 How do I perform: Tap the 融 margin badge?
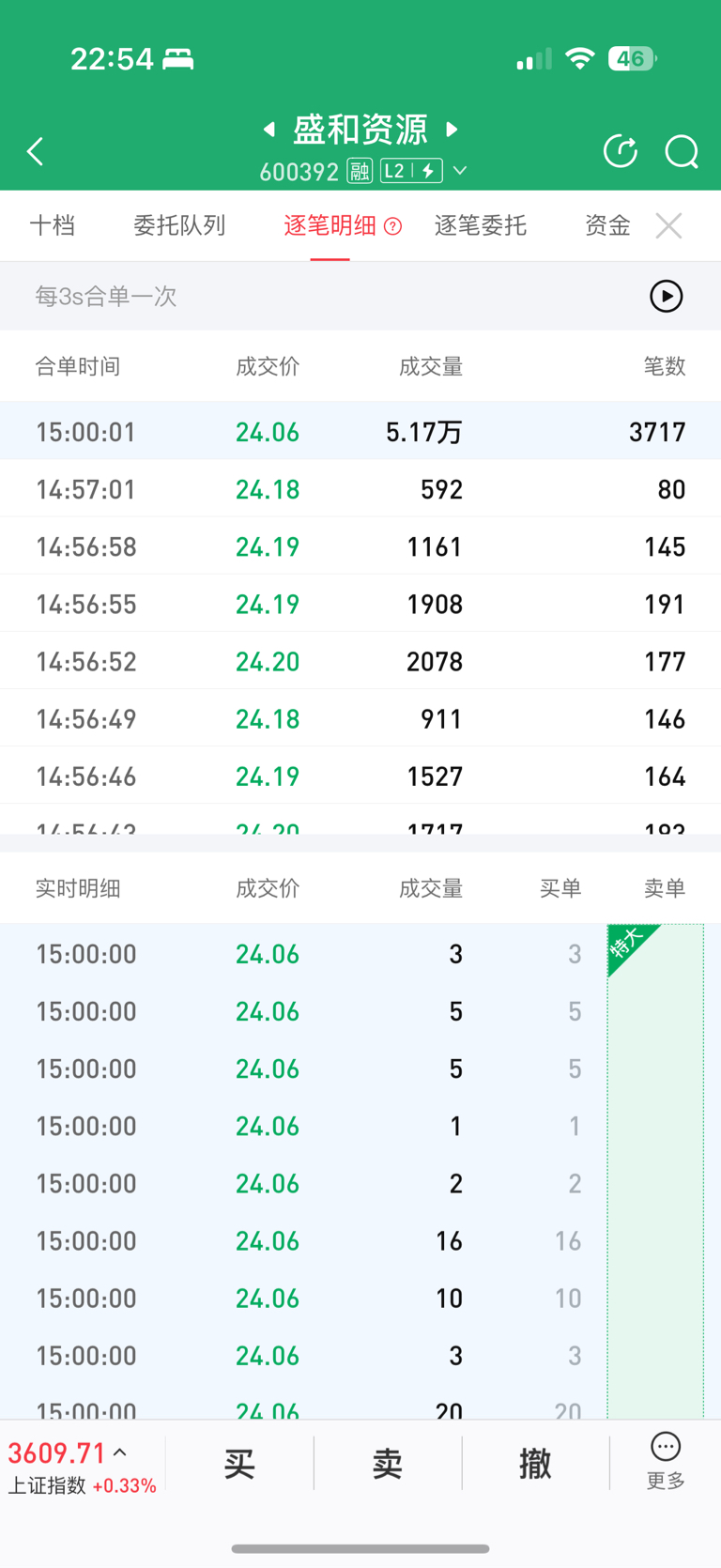click(360, 171)
